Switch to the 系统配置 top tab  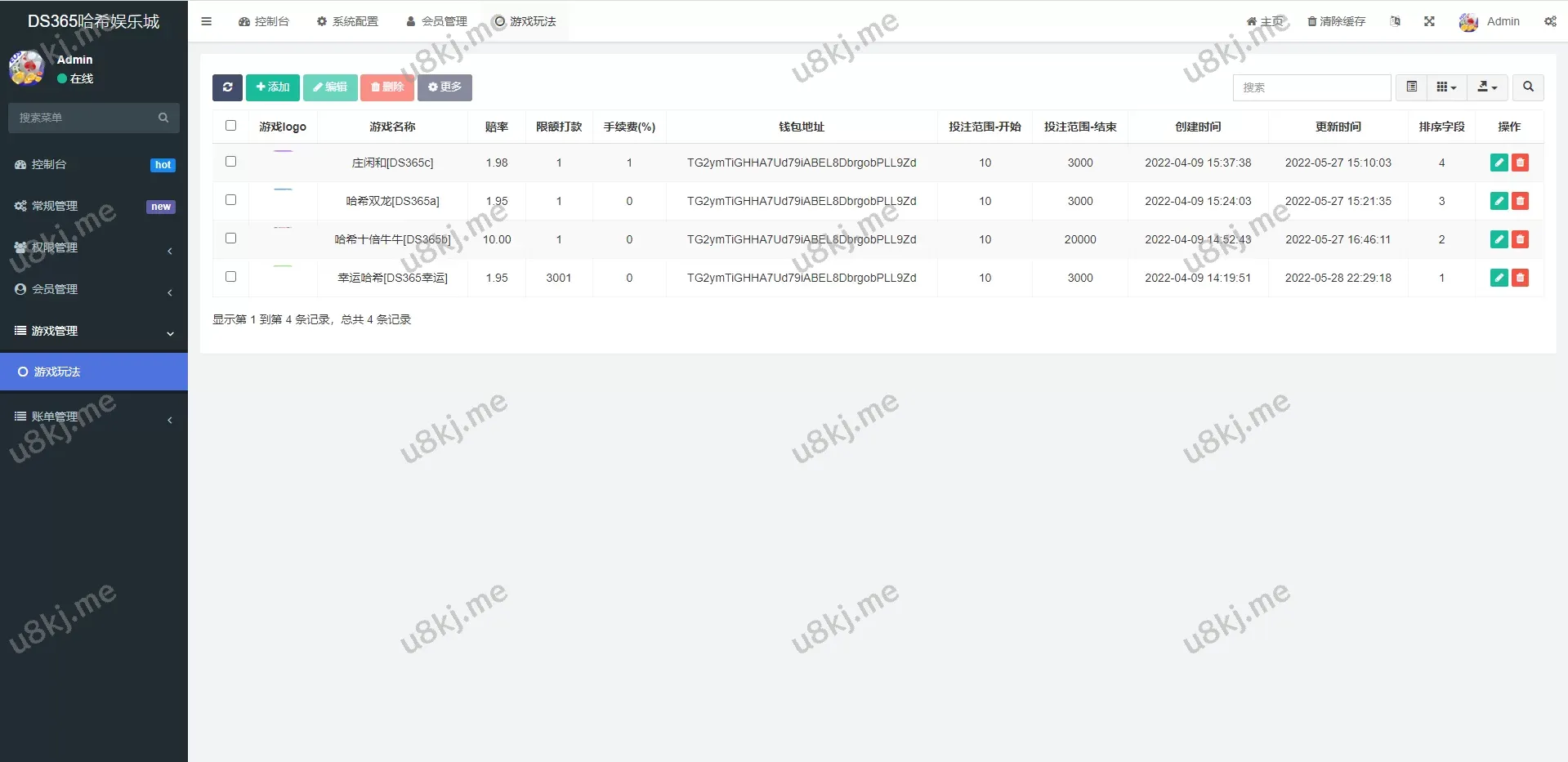[x=347, y=21]
